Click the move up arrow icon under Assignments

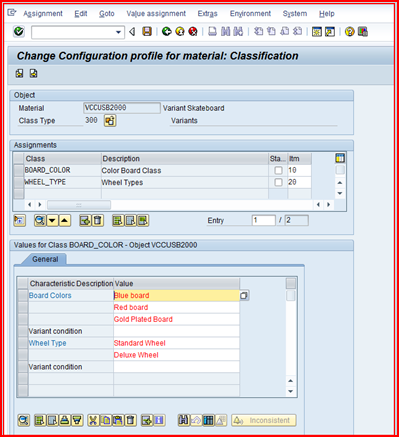click(65, 220)
